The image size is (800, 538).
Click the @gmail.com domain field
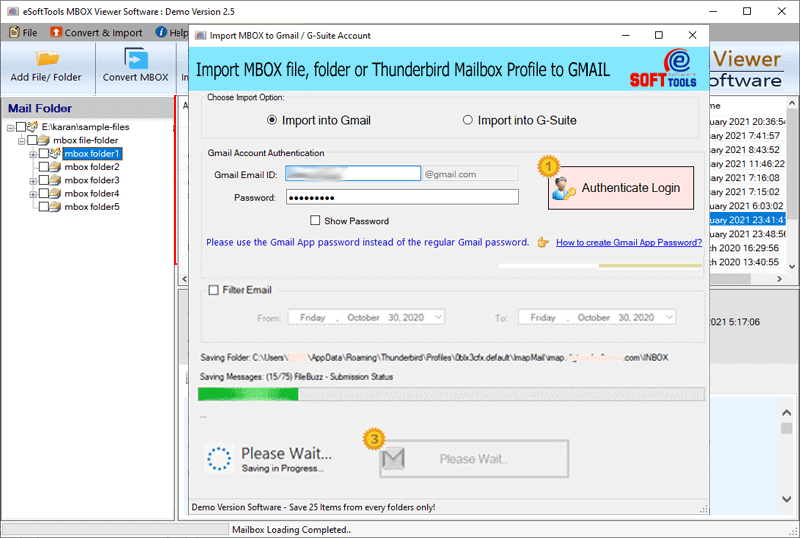click(470, 174)
